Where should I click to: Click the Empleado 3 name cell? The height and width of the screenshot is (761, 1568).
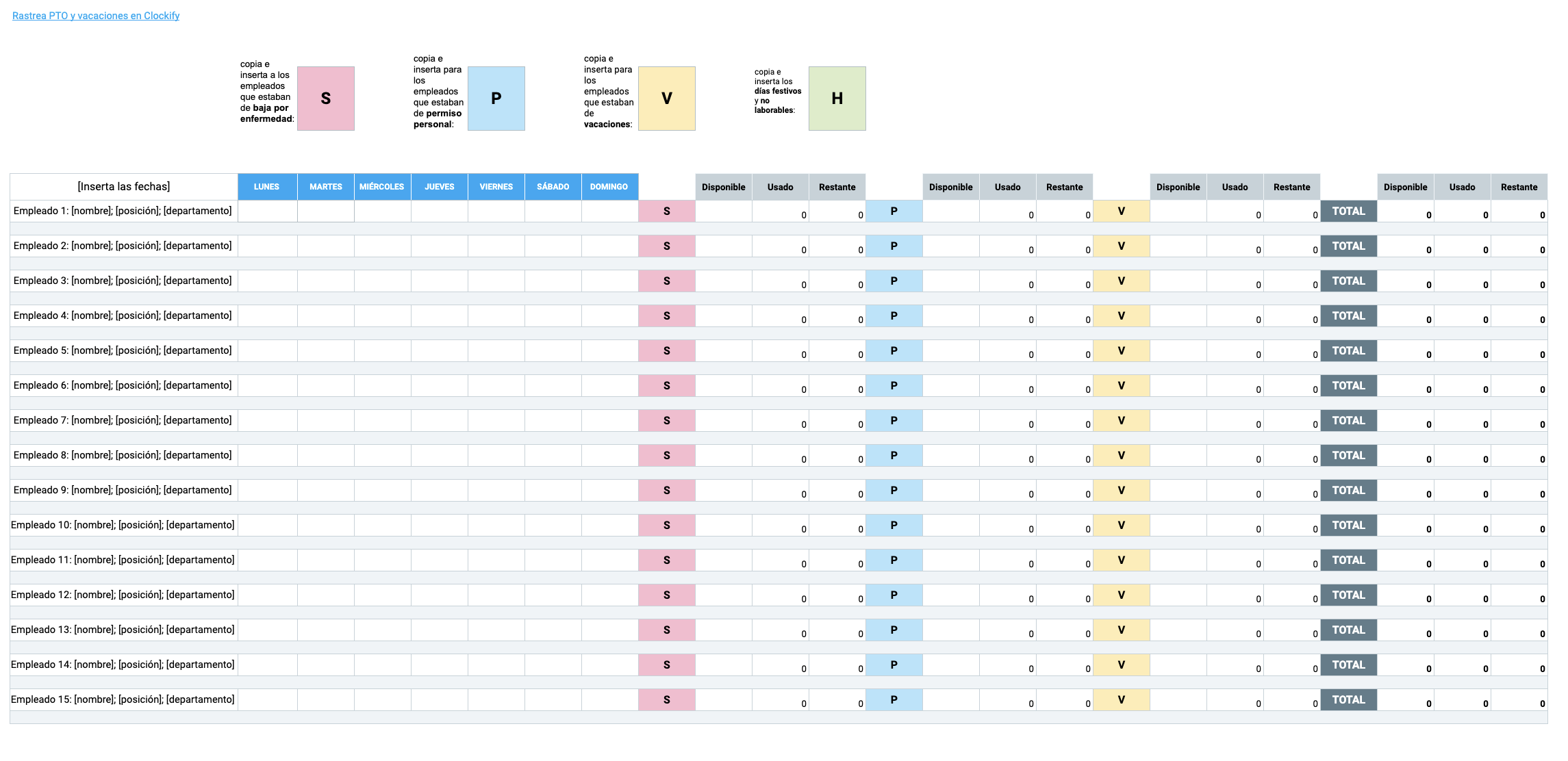point(124,281)
